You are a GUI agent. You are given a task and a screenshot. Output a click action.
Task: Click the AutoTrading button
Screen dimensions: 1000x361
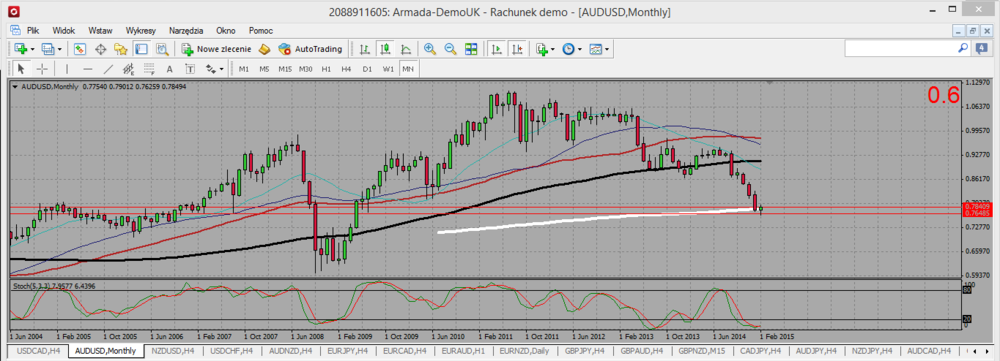tap(311, 48)
